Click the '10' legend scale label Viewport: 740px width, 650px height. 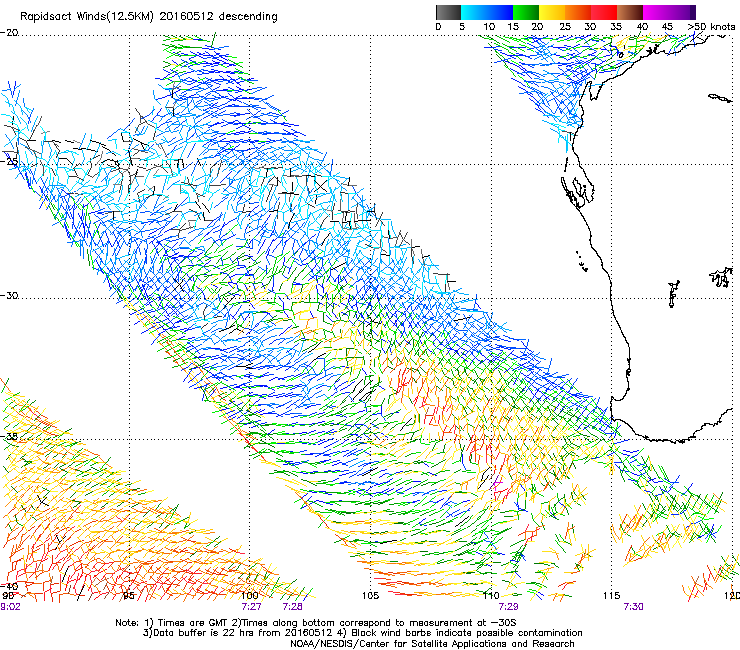coord(489,27)
